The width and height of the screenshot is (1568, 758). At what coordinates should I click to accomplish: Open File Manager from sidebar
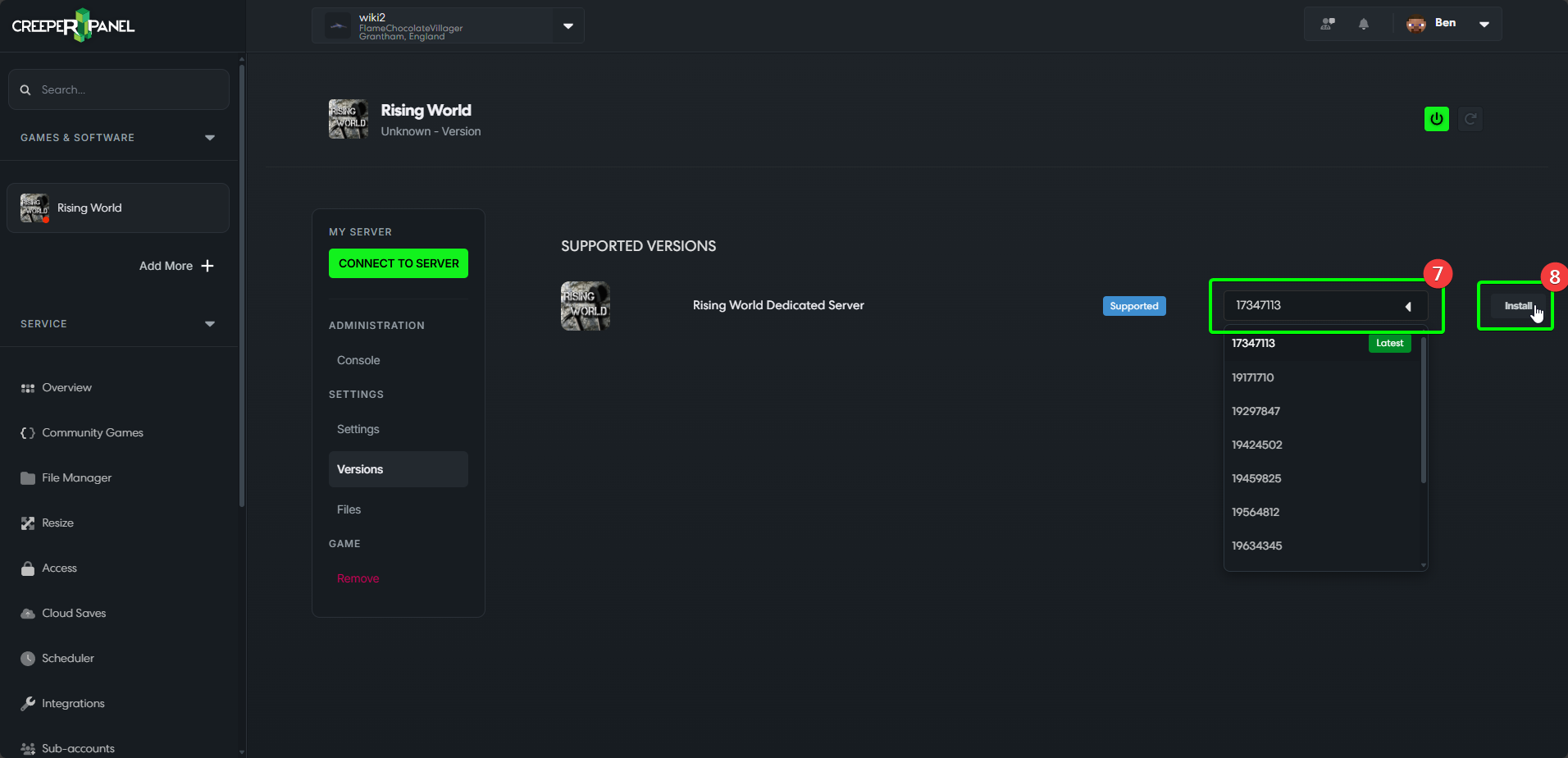[x=76, y=477]
